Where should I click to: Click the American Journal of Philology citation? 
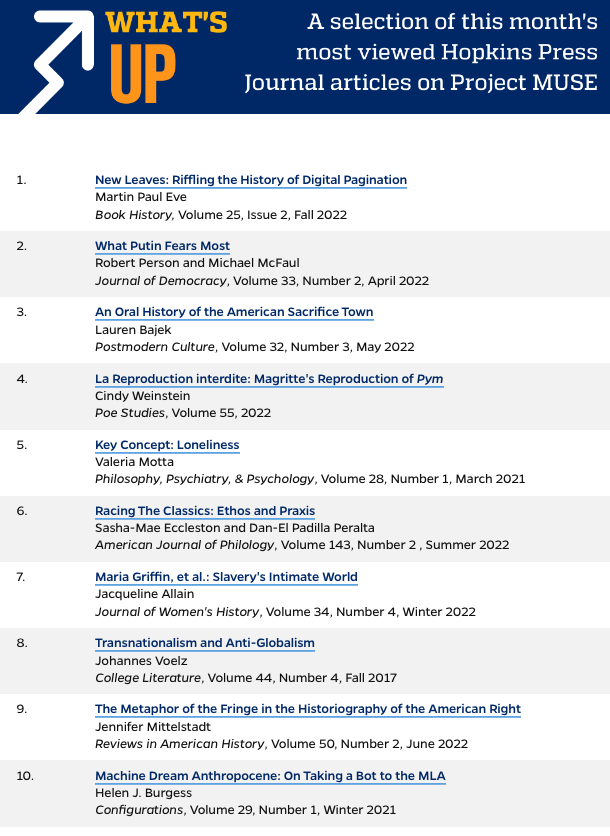click(x=302, y=545)
